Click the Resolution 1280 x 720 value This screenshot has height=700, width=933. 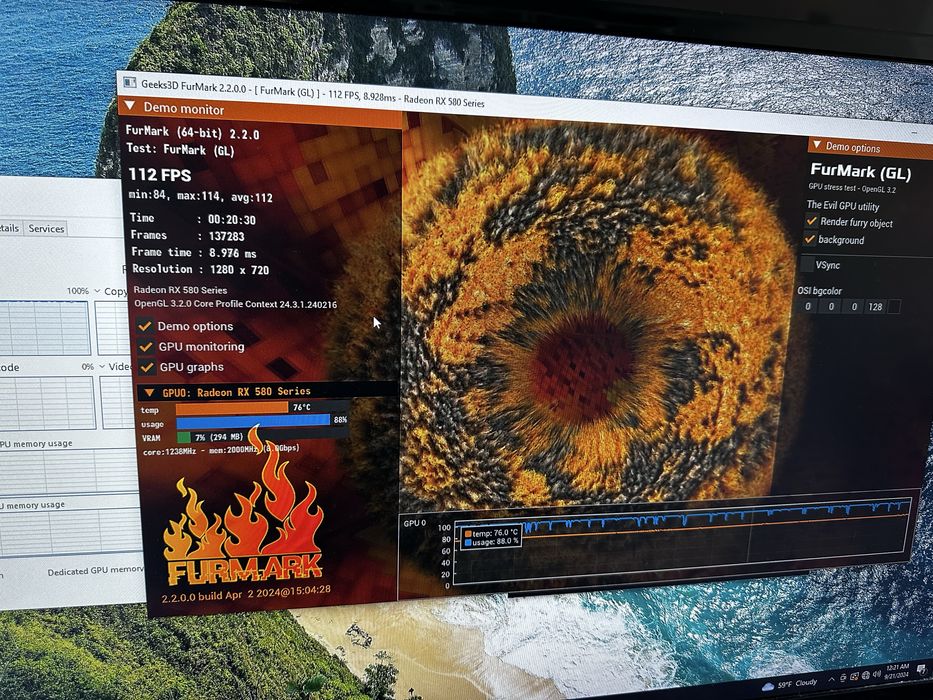[x=239, y=270]
